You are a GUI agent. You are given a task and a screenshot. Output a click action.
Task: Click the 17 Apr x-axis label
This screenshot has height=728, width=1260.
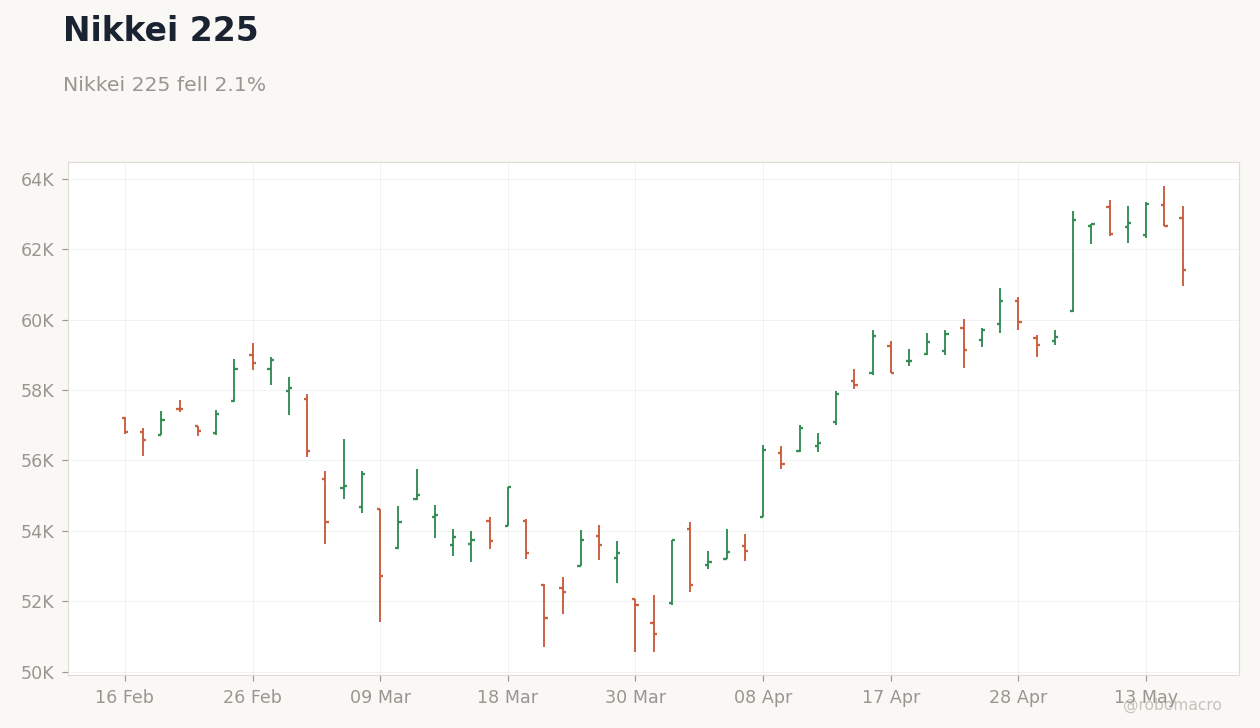(x=891, y=698)
